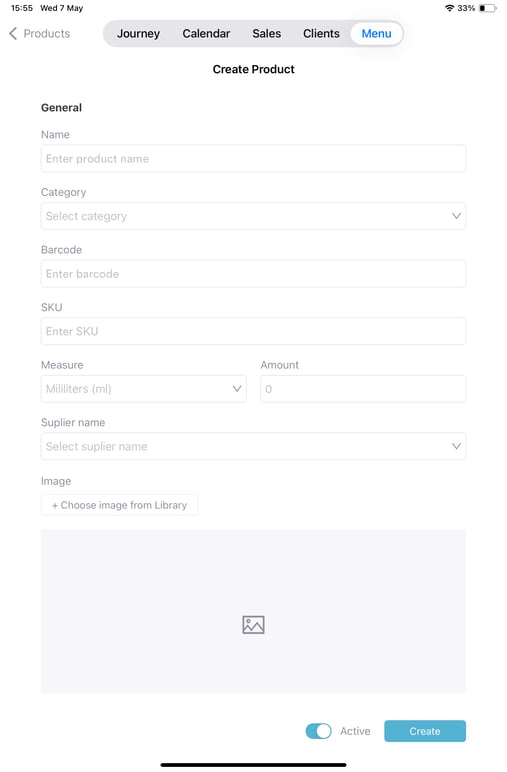The image size is (507, 772).
Task: Go to the Sales tab
Action: [267, 33]
